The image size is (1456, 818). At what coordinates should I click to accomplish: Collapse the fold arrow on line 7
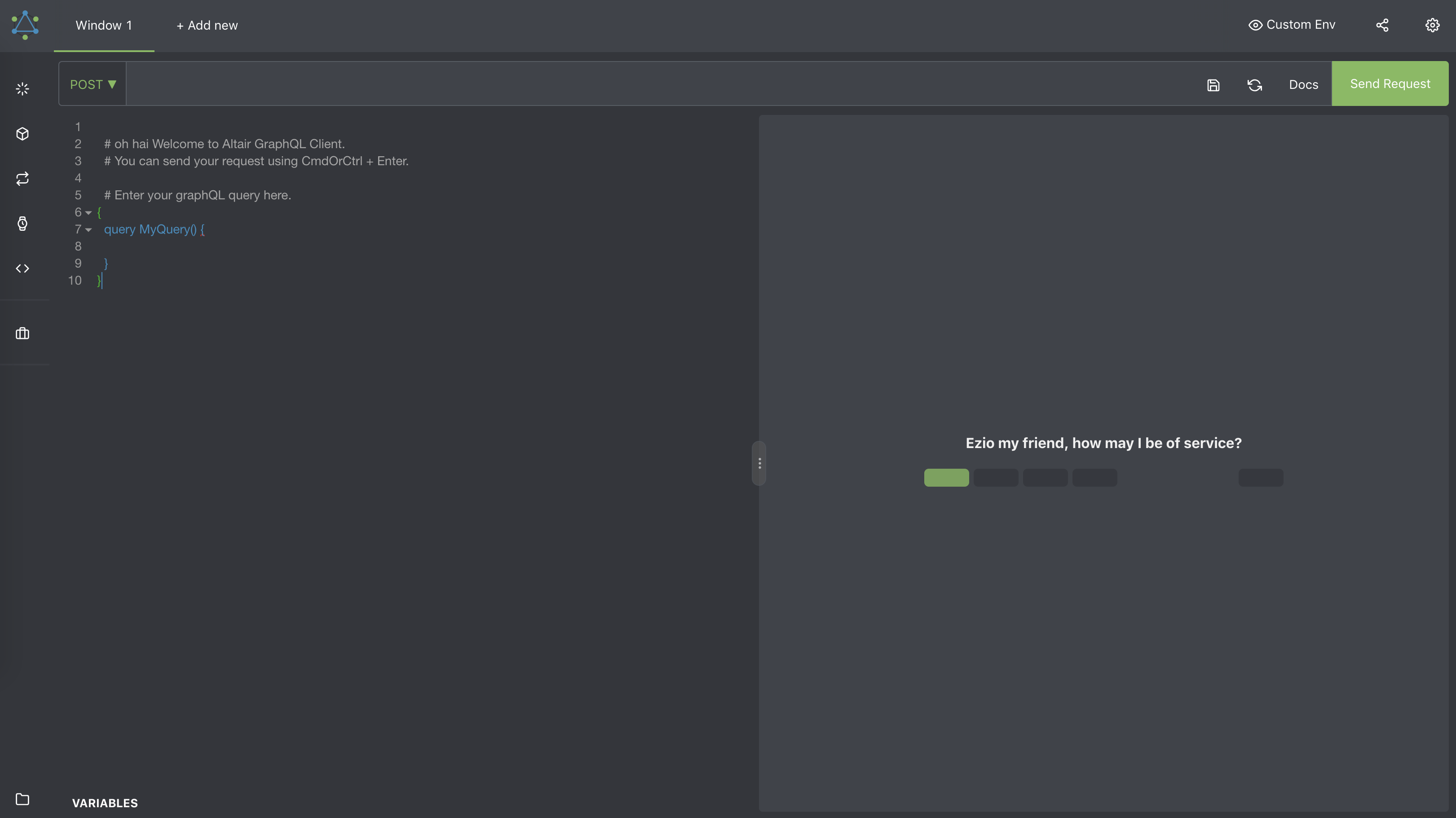(88, 230)
